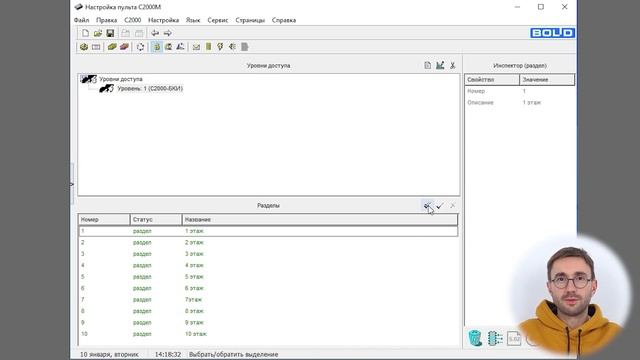Open the C2000 menu

[133, 20]
